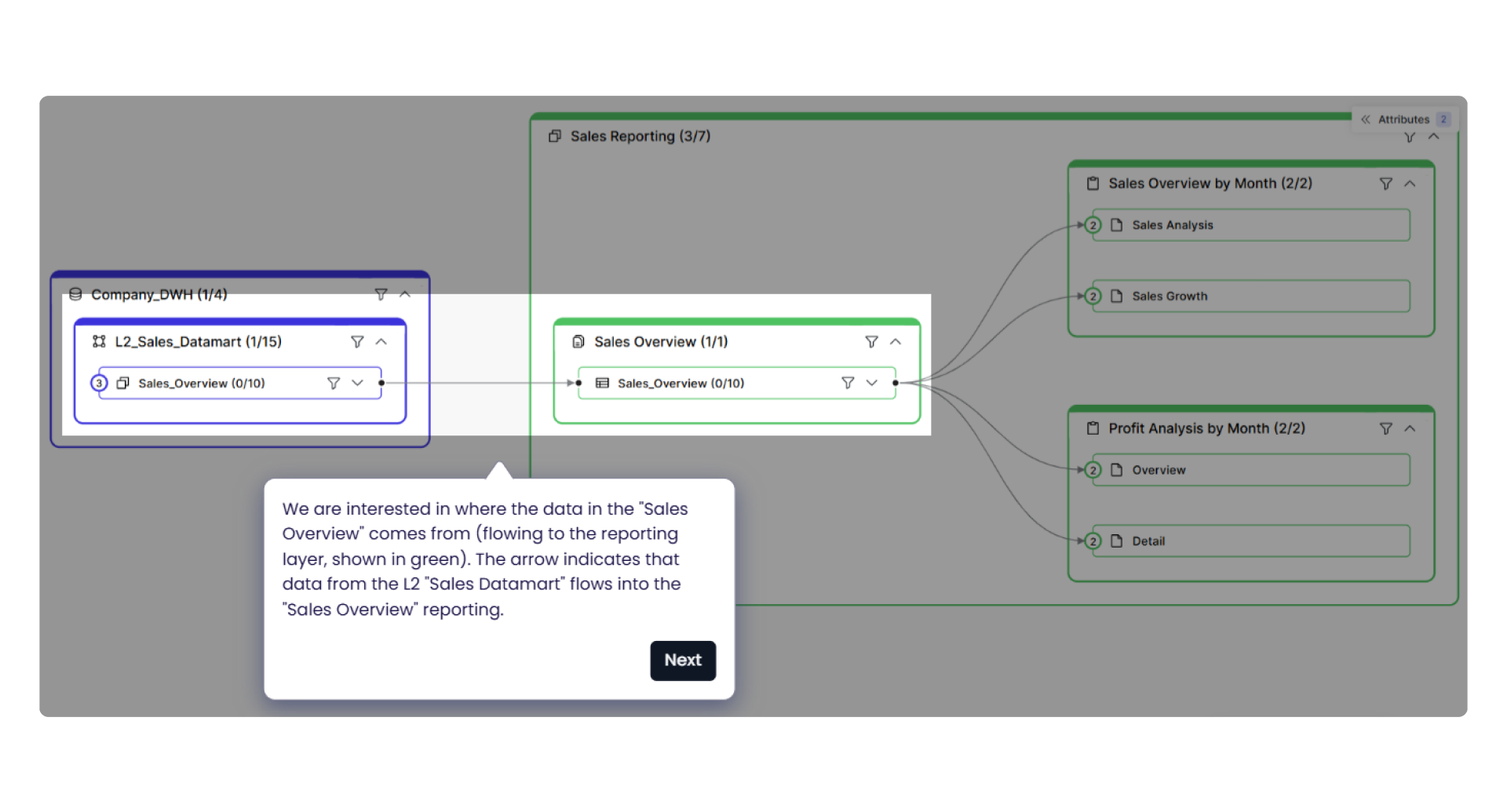The width and height of the screenshot is (1507, 812).
Task: Expand Sales_Overview inside L2_Sales_Datamart
Action: 357,383
